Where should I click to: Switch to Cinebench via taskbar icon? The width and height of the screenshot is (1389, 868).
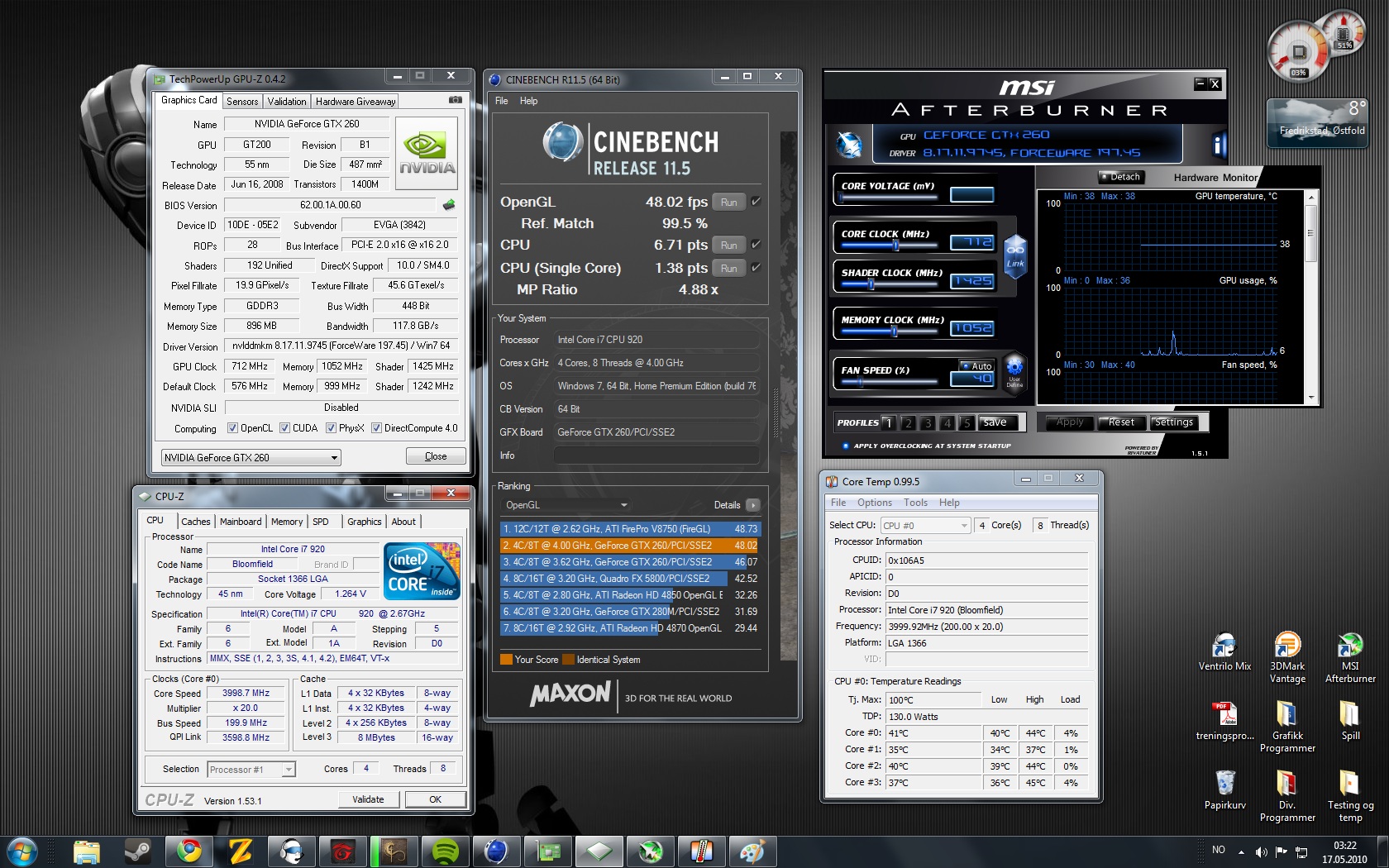tap(497, 851)
